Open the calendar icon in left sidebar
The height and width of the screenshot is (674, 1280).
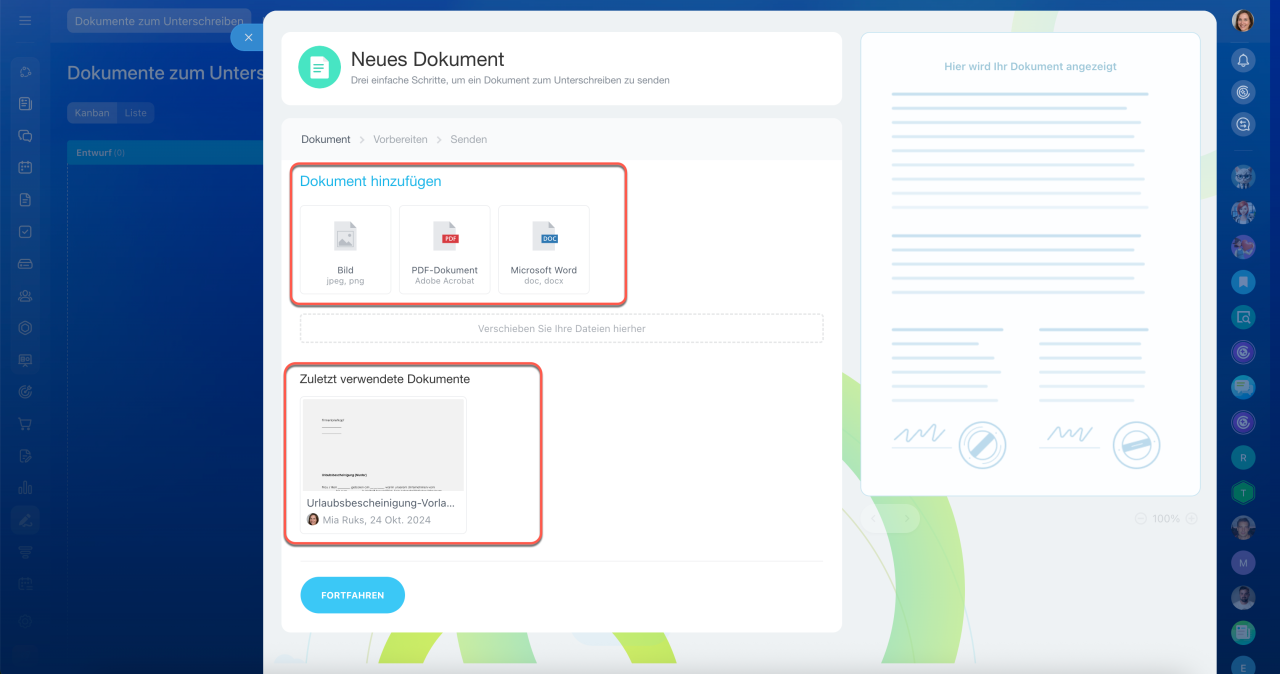(25, 167)
